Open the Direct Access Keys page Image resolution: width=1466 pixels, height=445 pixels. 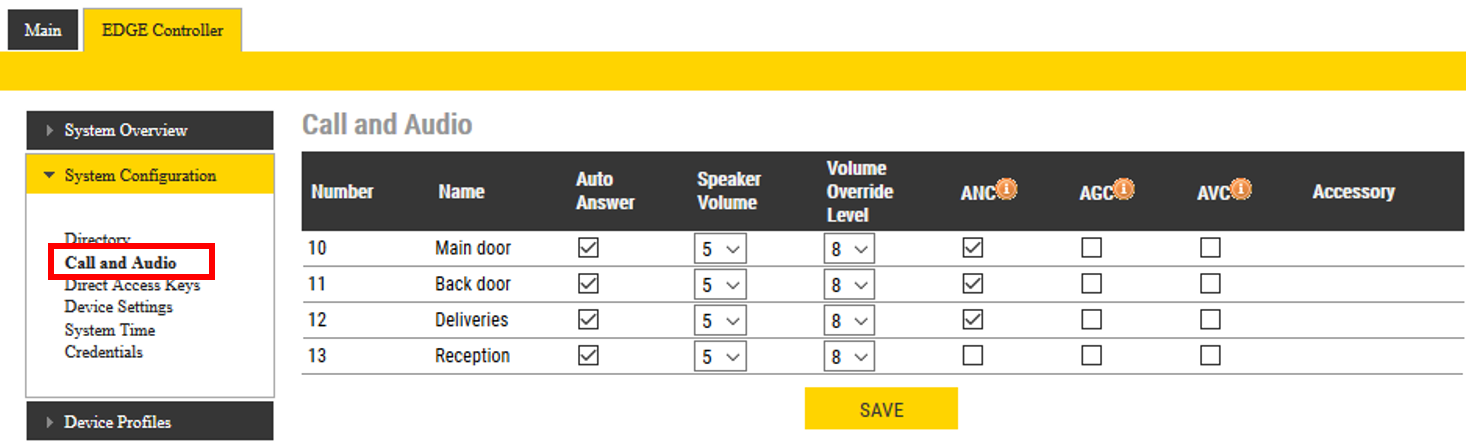coord(132,285)
